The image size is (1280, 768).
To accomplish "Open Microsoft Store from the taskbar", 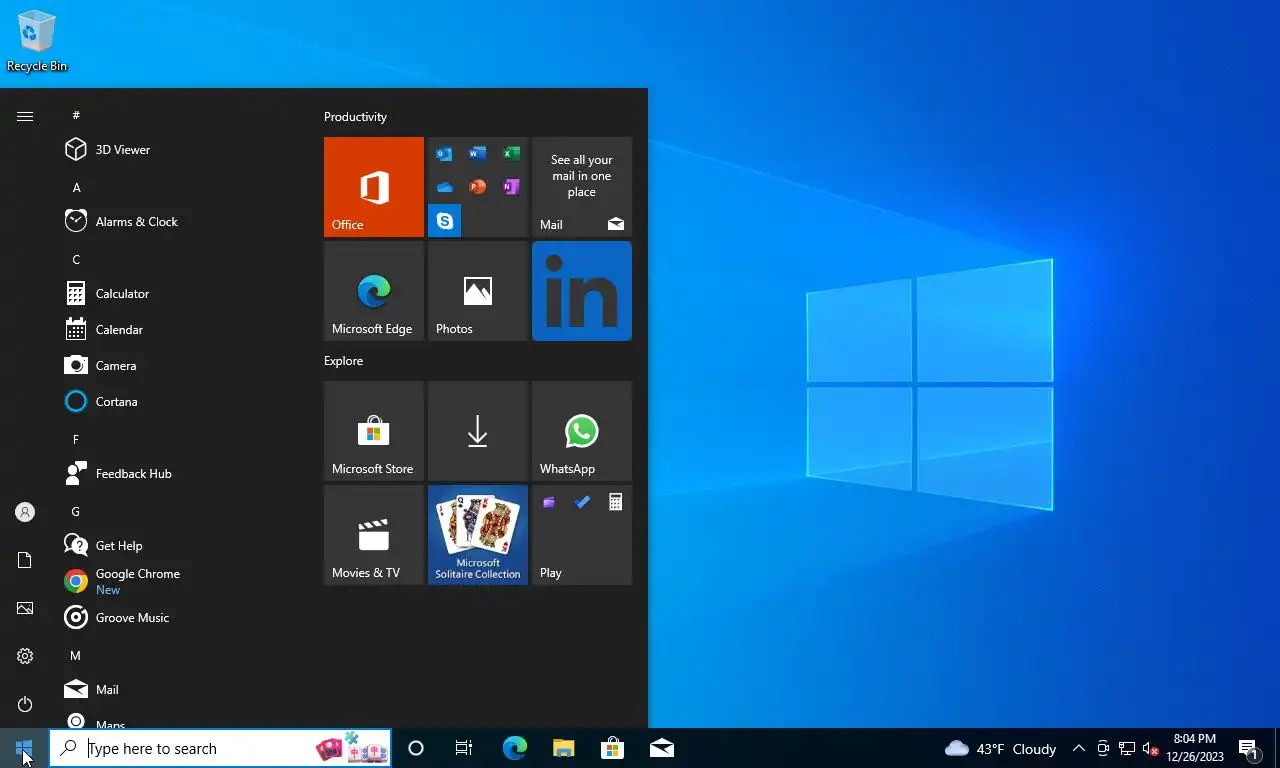I will coord(612,748).
